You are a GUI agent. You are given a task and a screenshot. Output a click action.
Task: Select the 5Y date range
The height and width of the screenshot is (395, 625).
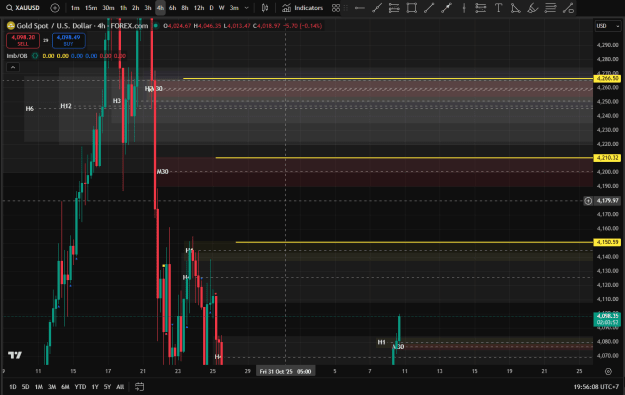[107, 387]
